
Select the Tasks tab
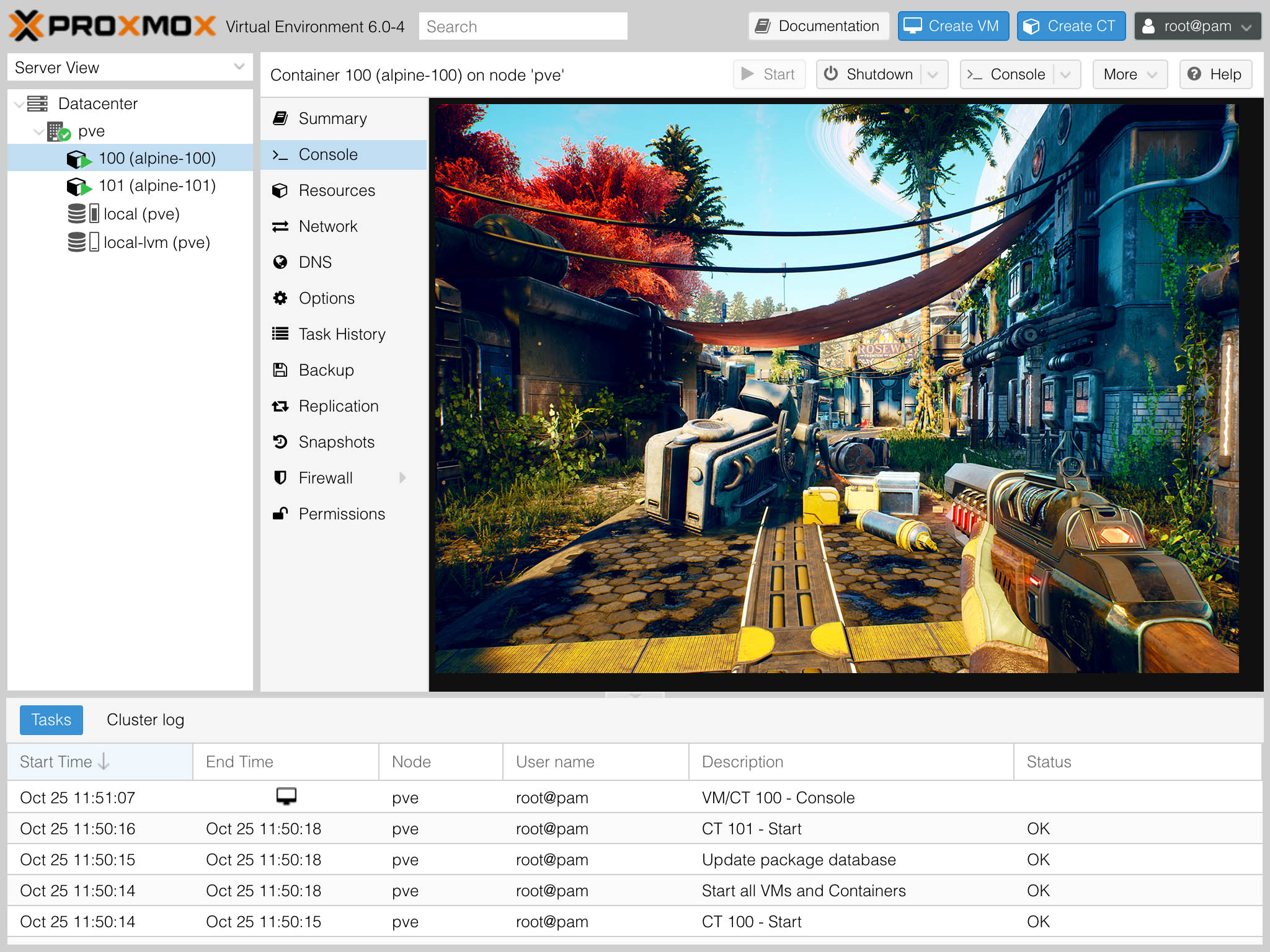tap(51, 719)
